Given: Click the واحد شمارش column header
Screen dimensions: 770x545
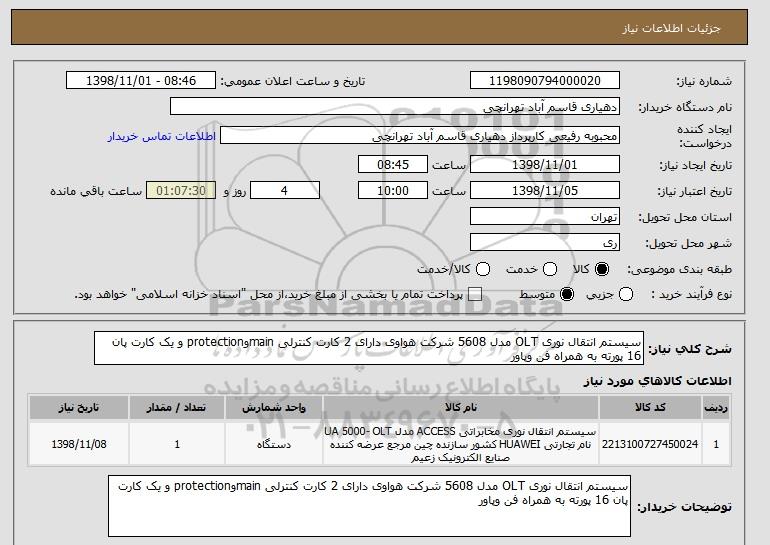Looking at the screenshot, I should [274, 408].
